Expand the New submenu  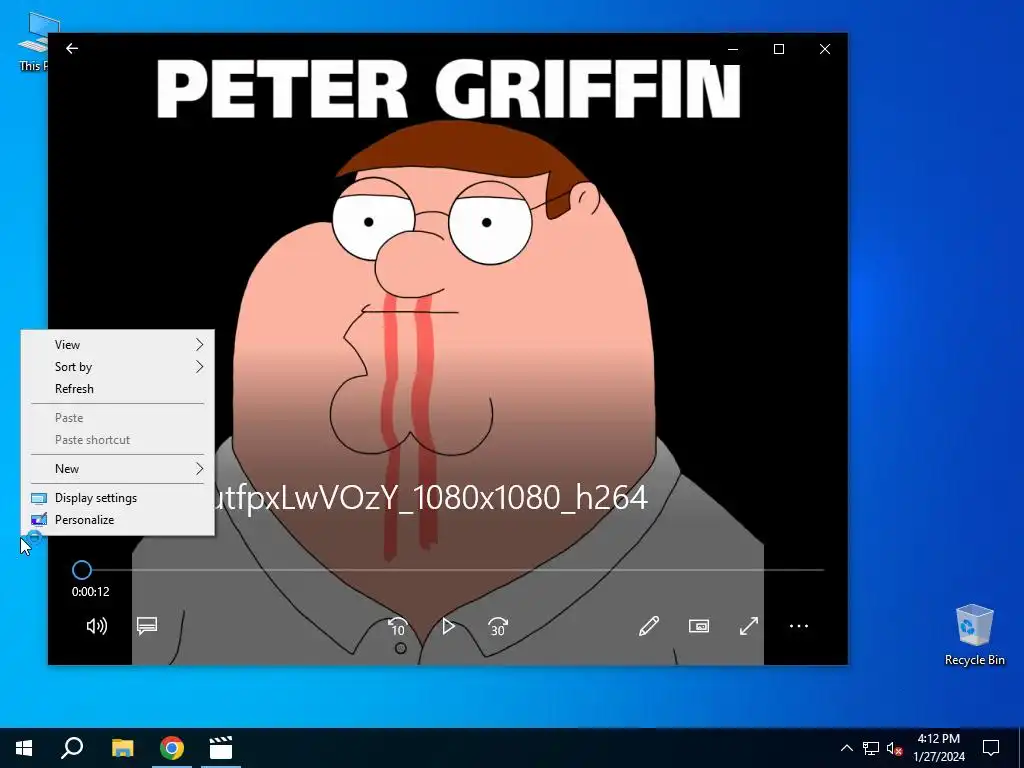click(118, 469)
